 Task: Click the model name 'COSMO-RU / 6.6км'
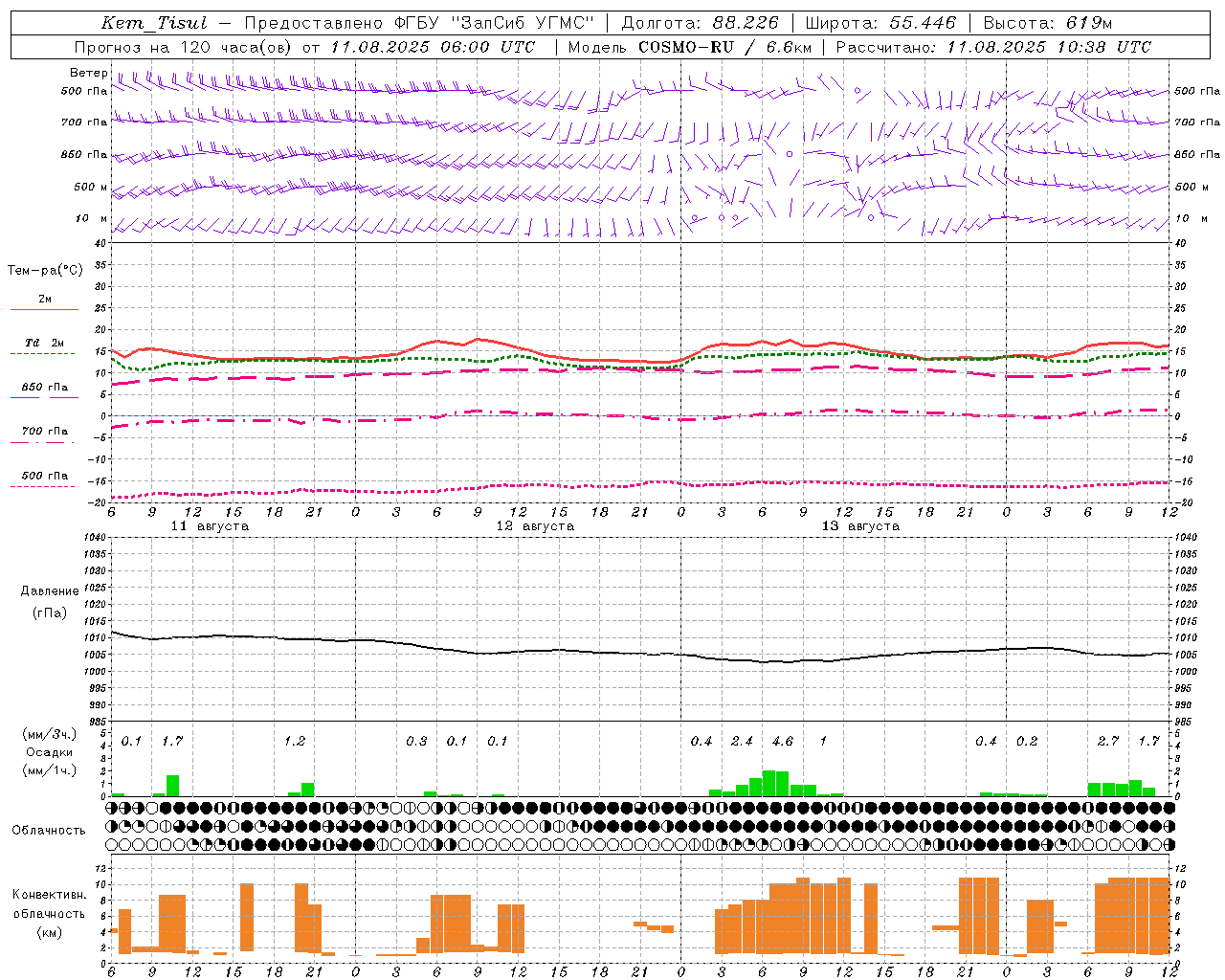point(724,47)
